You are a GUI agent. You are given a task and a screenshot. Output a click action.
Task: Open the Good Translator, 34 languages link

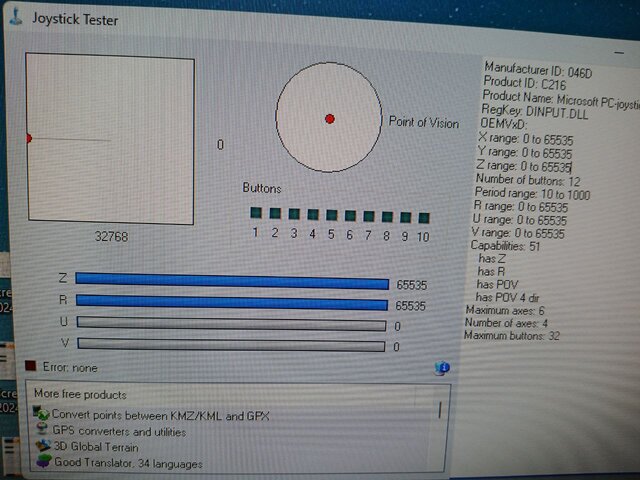tap(127, 463)
